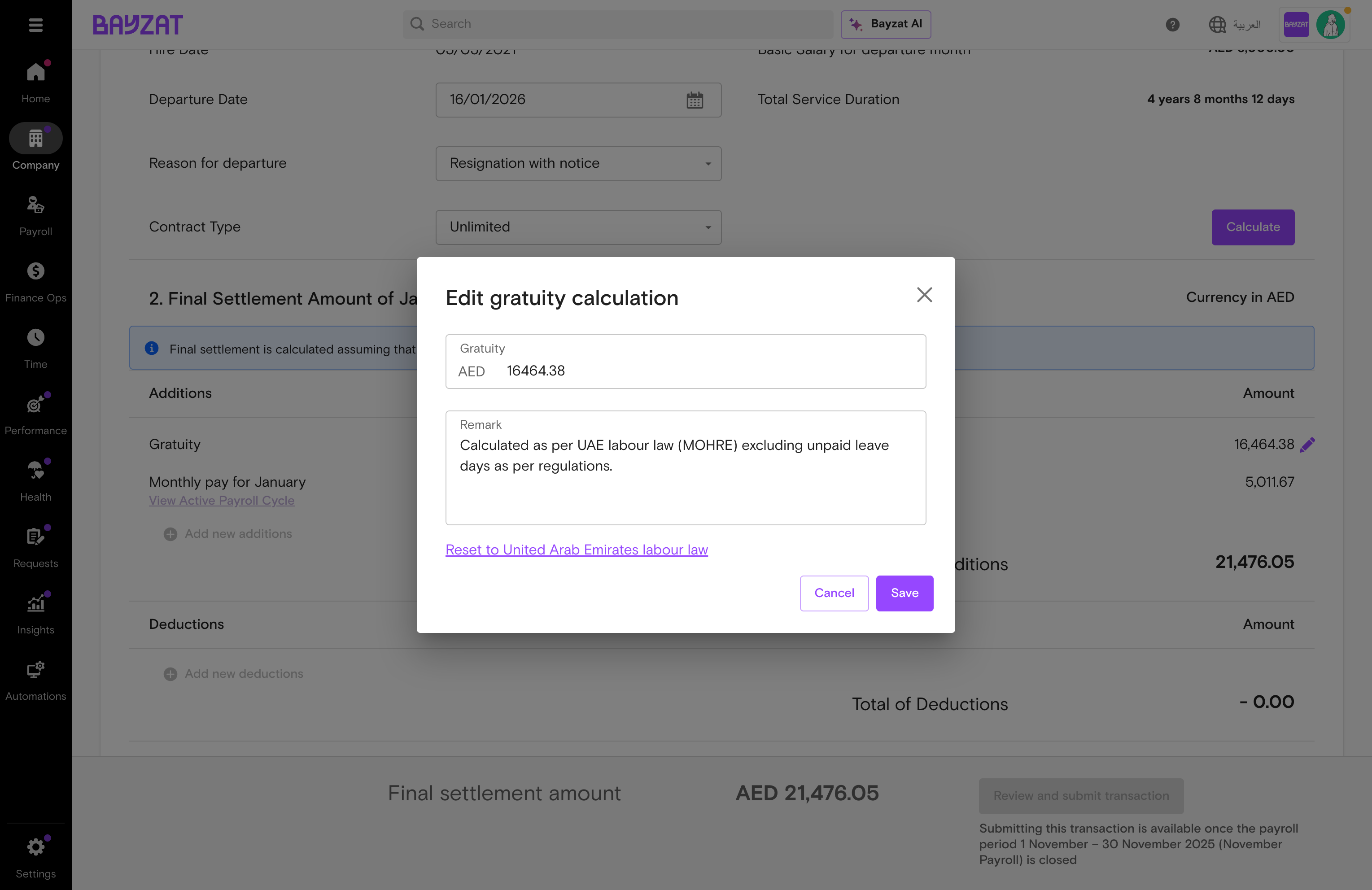Click the Departure Date input
The image size is (1372, 890).
pos(578,100)
